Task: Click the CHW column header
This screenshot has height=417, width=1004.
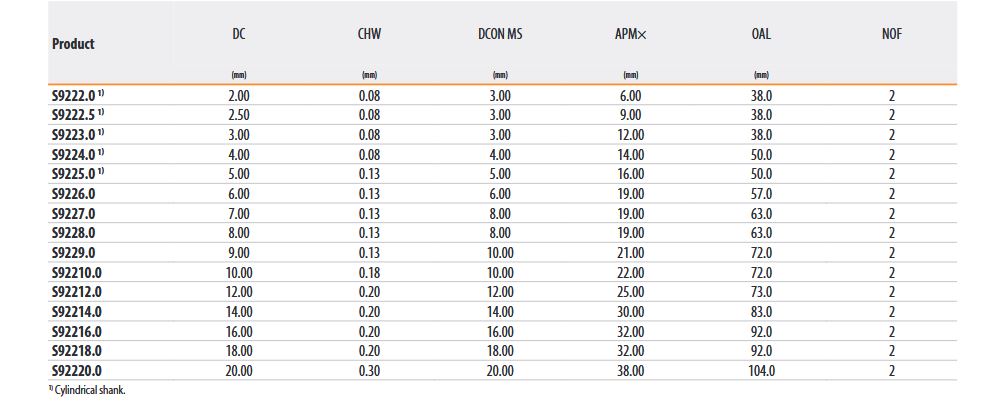Action: (369, 34)
